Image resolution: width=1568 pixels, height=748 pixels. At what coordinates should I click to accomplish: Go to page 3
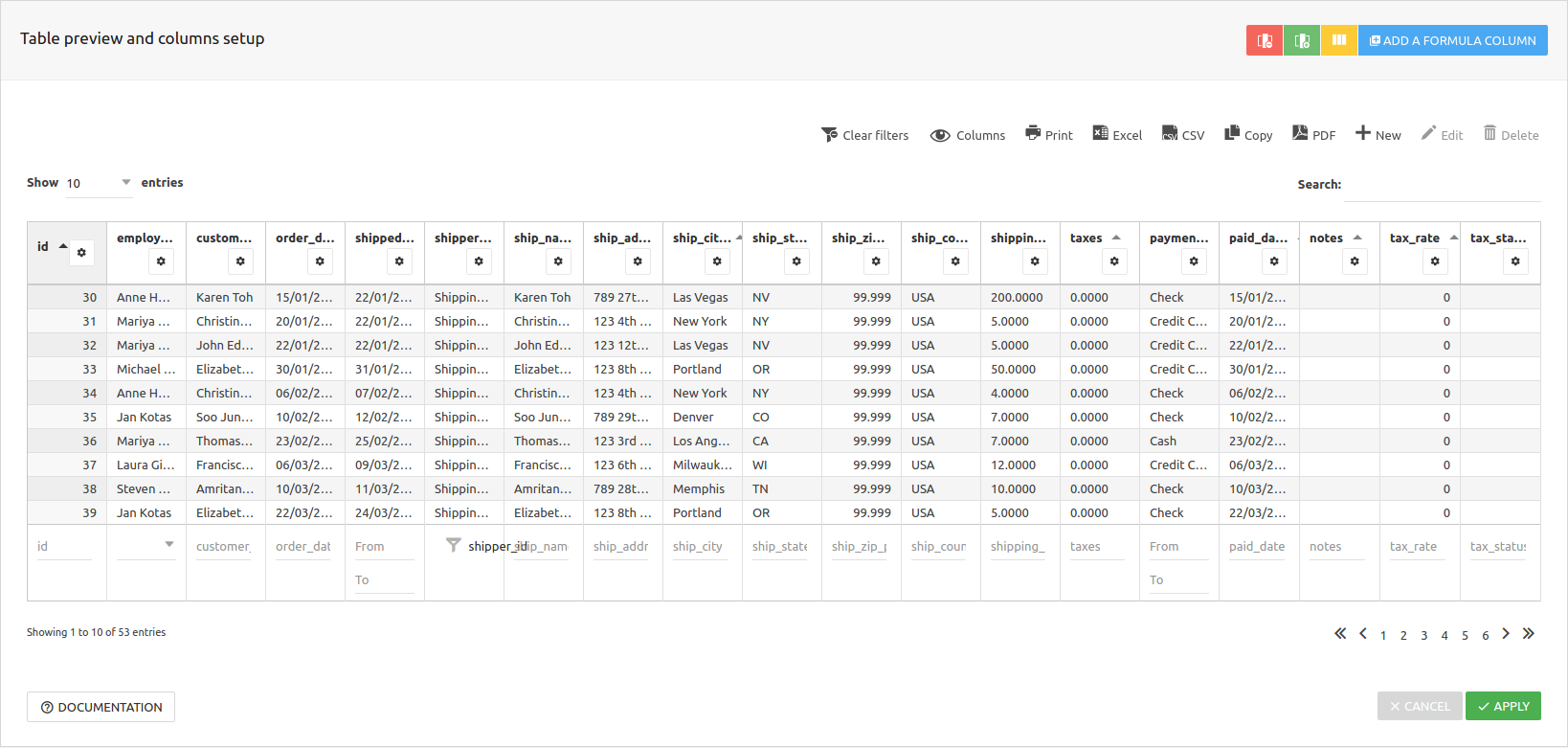click(1424, 636)
